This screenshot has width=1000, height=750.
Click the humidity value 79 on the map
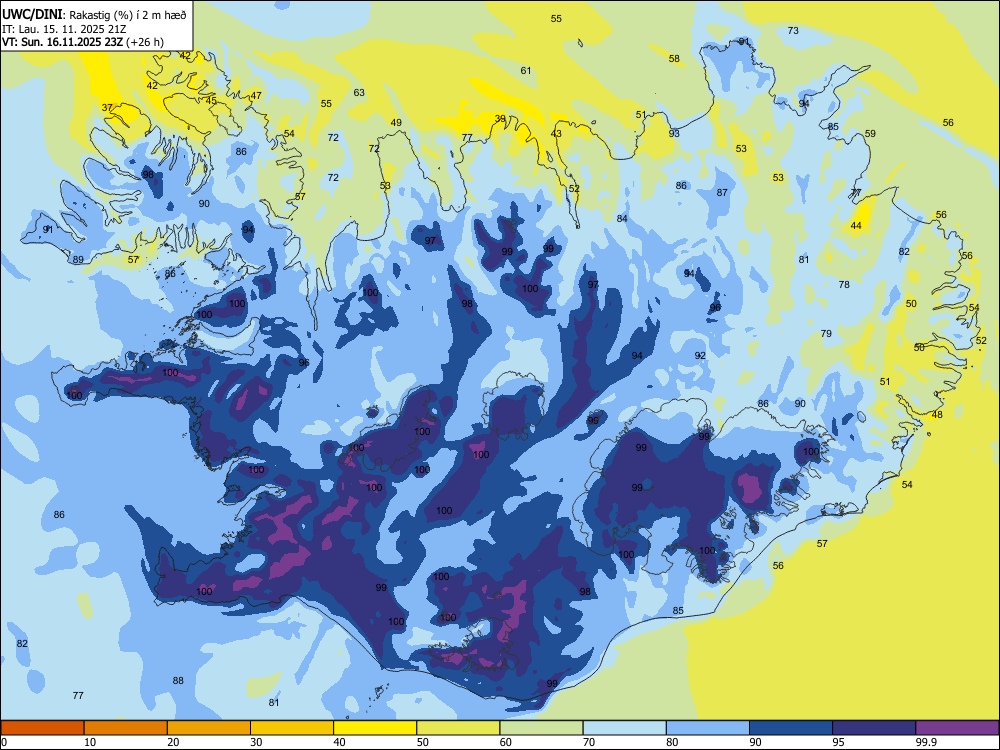(x=826, y=334)
